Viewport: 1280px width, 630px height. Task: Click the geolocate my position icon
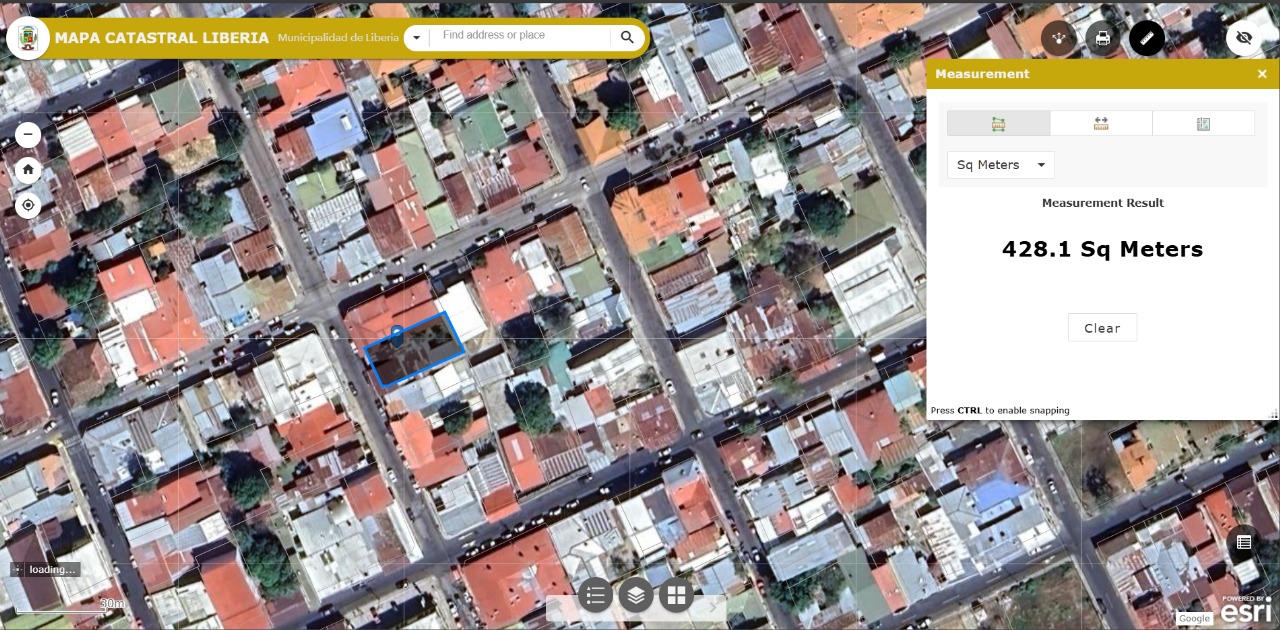click(28, 205)
